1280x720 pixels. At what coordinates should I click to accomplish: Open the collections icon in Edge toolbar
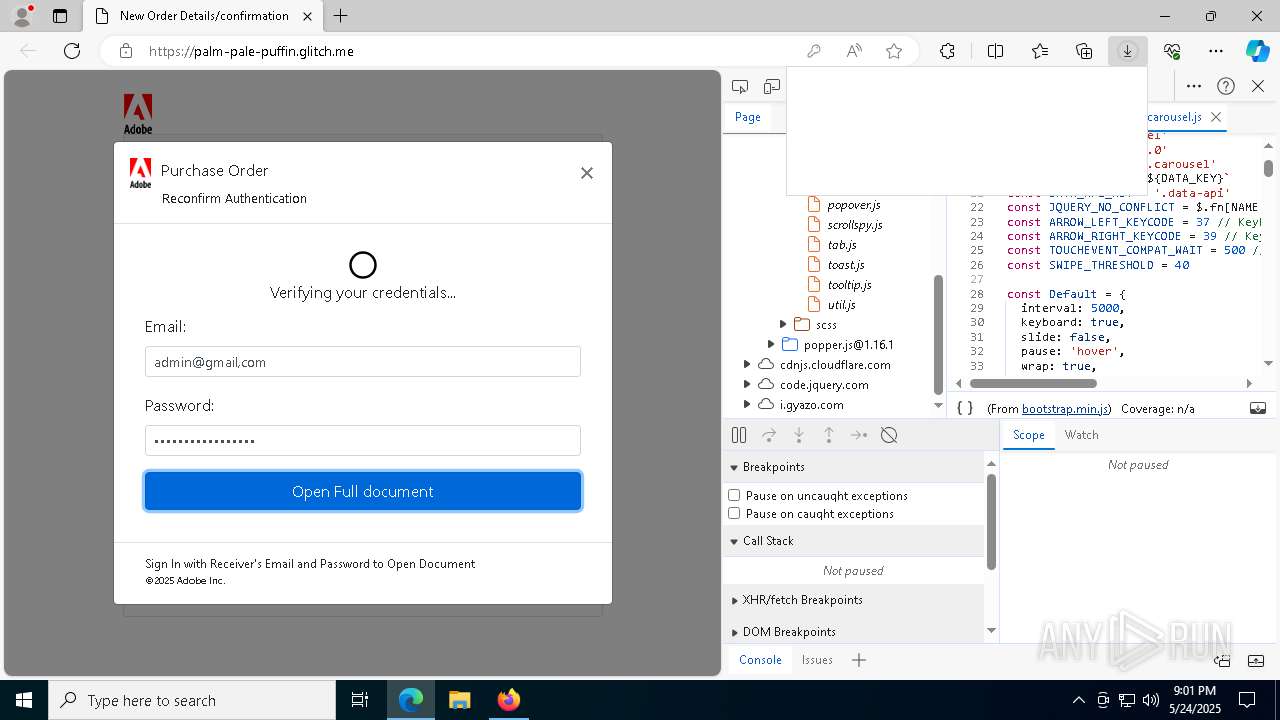pyautogui.click(x=1084, y=51)
